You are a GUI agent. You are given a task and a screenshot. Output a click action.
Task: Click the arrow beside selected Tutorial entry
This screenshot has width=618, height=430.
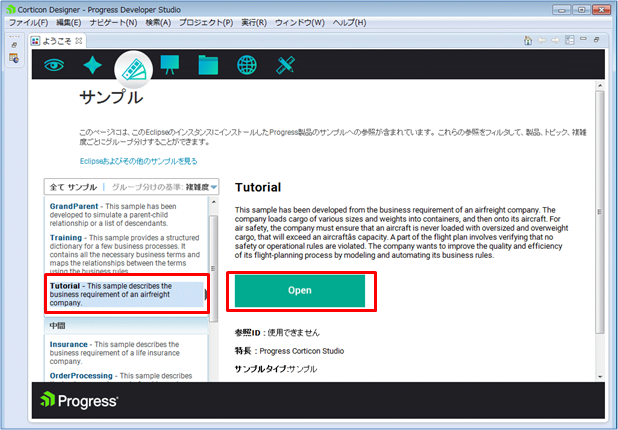[206, 294]
